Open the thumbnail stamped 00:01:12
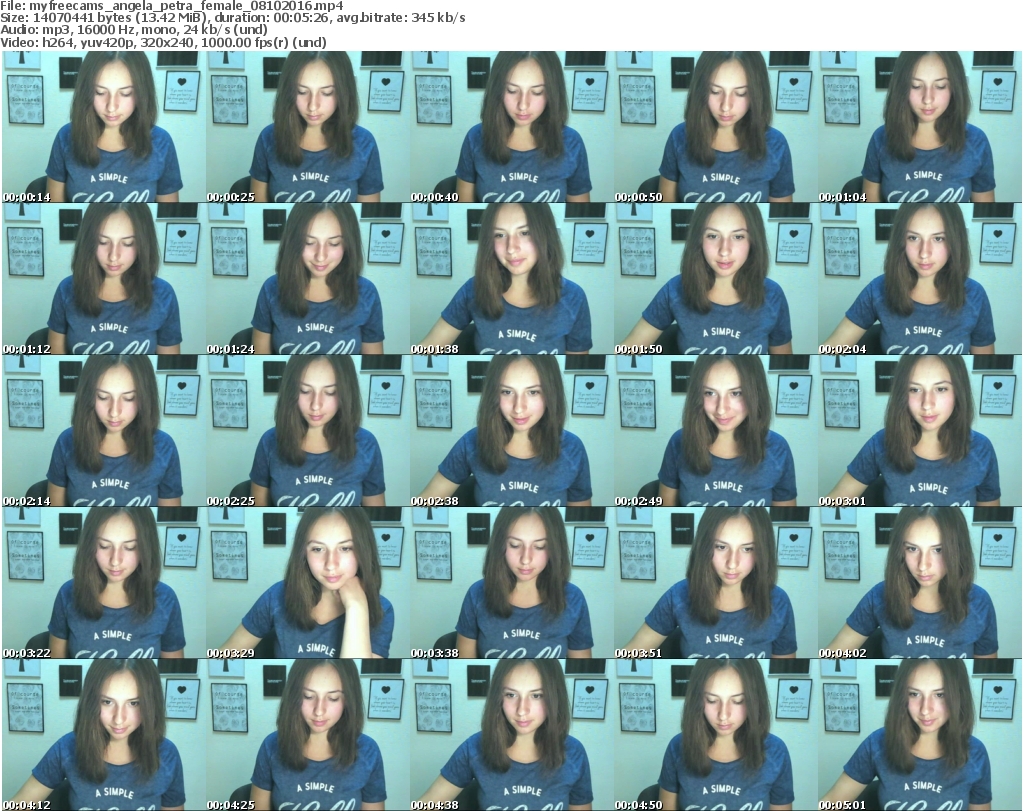The image size is (1024, 811). [x=104, y=279]
